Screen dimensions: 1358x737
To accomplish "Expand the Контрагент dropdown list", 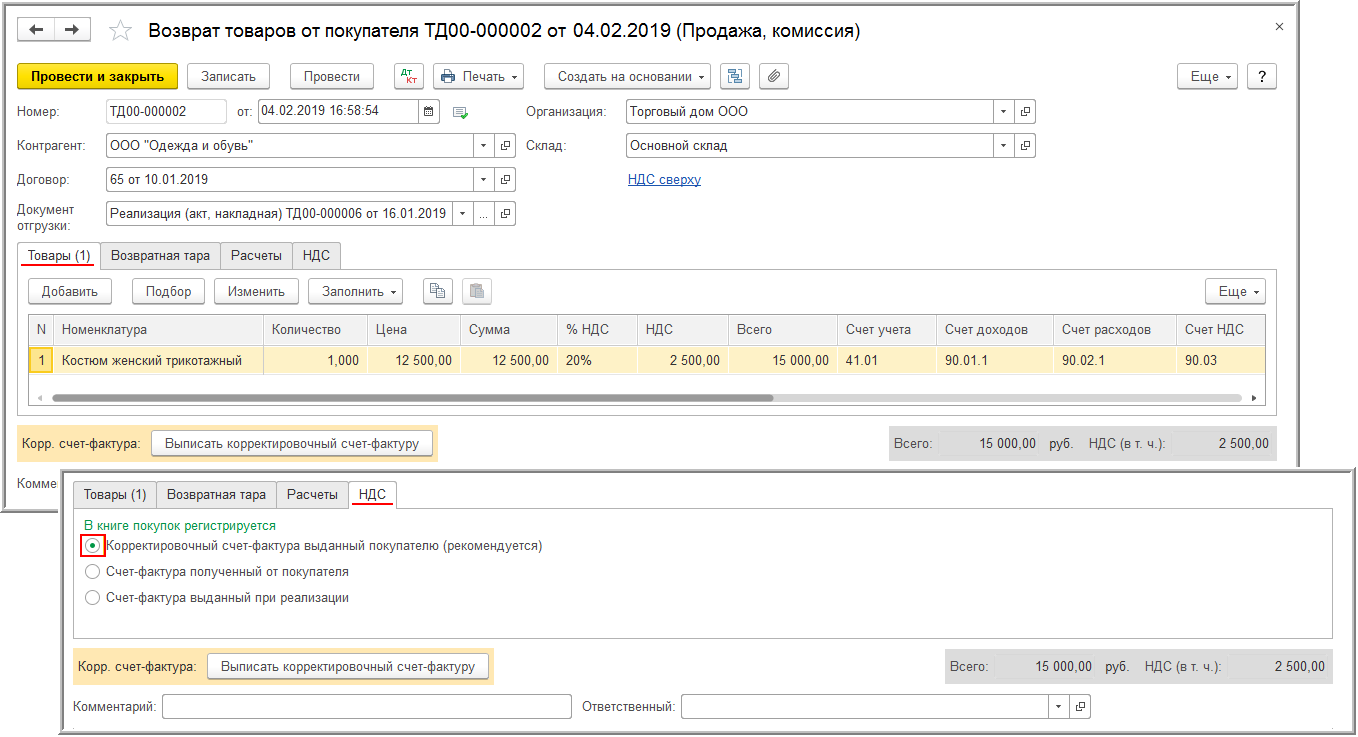I will [484, 145].
